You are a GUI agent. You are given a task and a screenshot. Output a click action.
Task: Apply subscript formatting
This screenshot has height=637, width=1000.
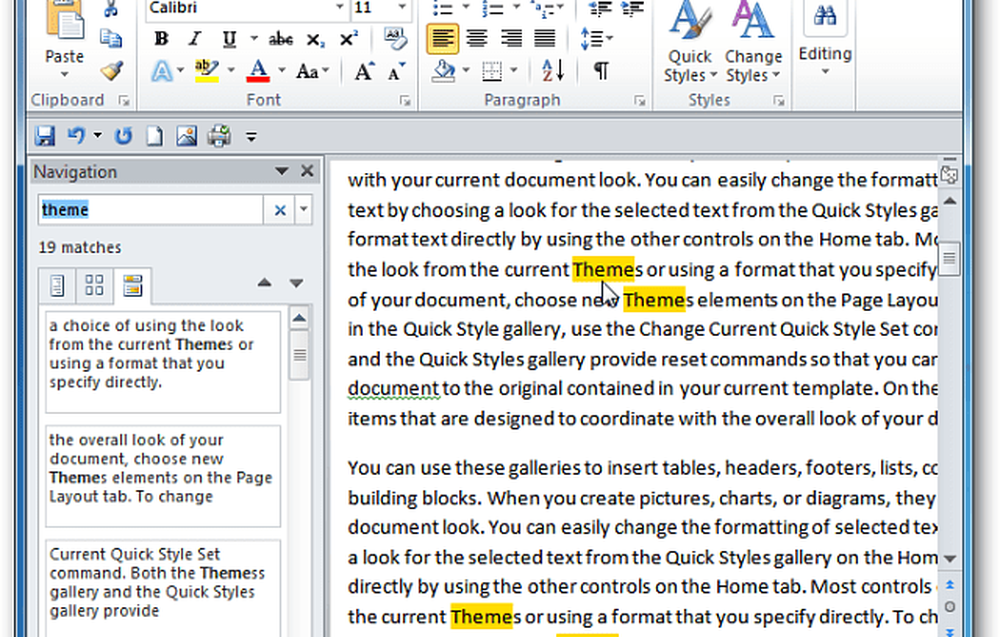(x=316, y=39)
